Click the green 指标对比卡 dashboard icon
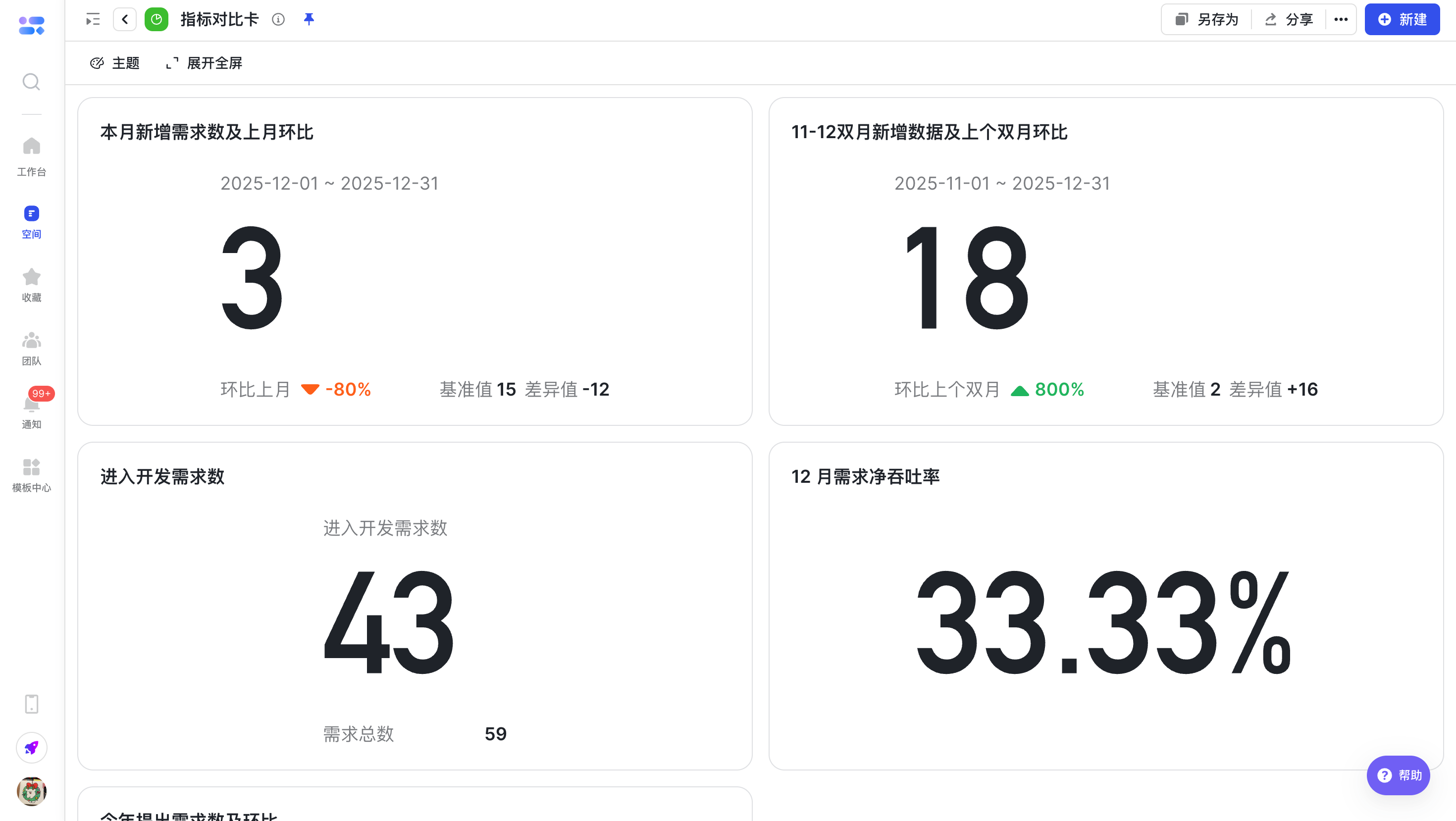 coord(156,20)
